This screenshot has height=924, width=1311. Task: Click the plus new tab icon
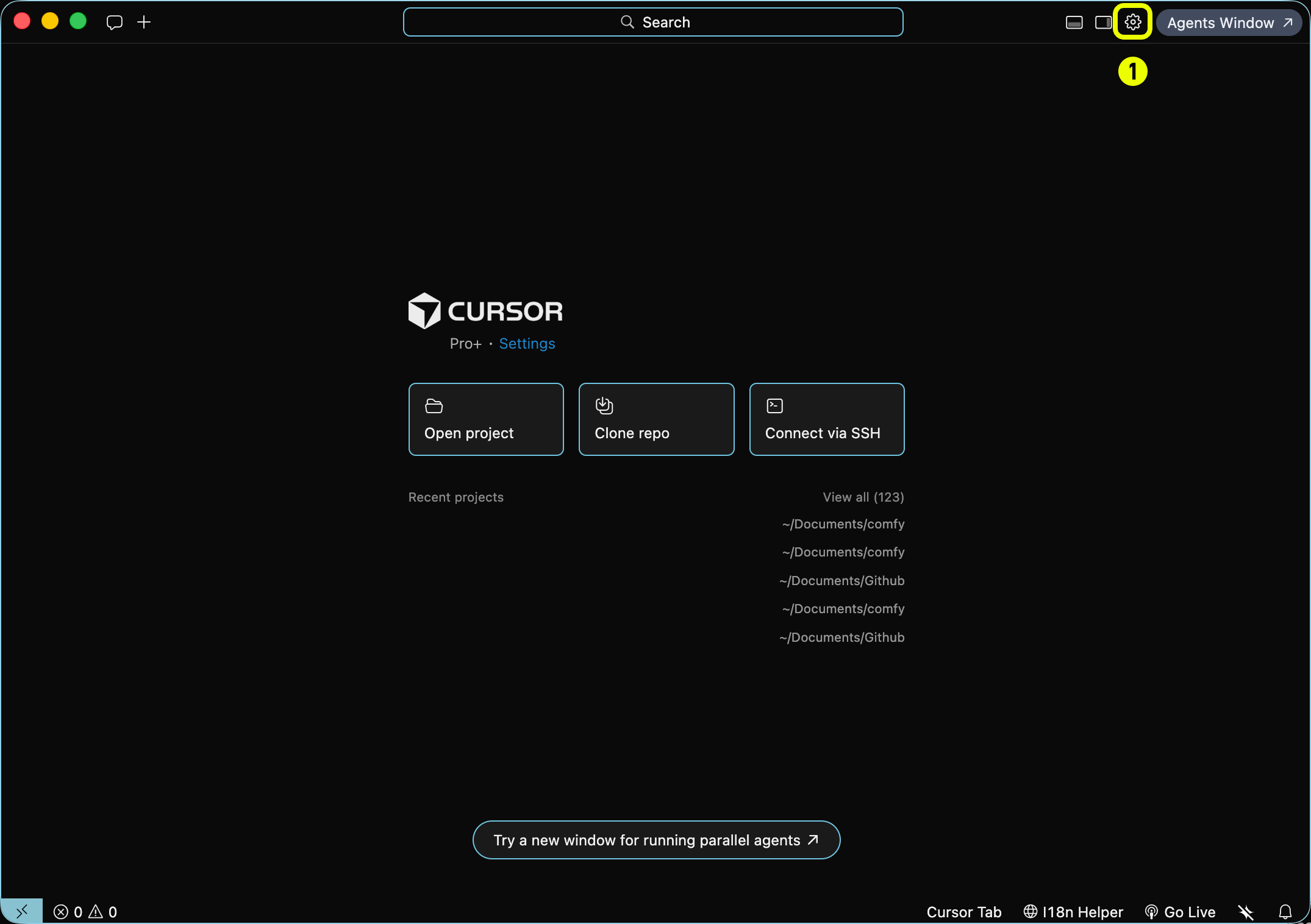point(144,23)
